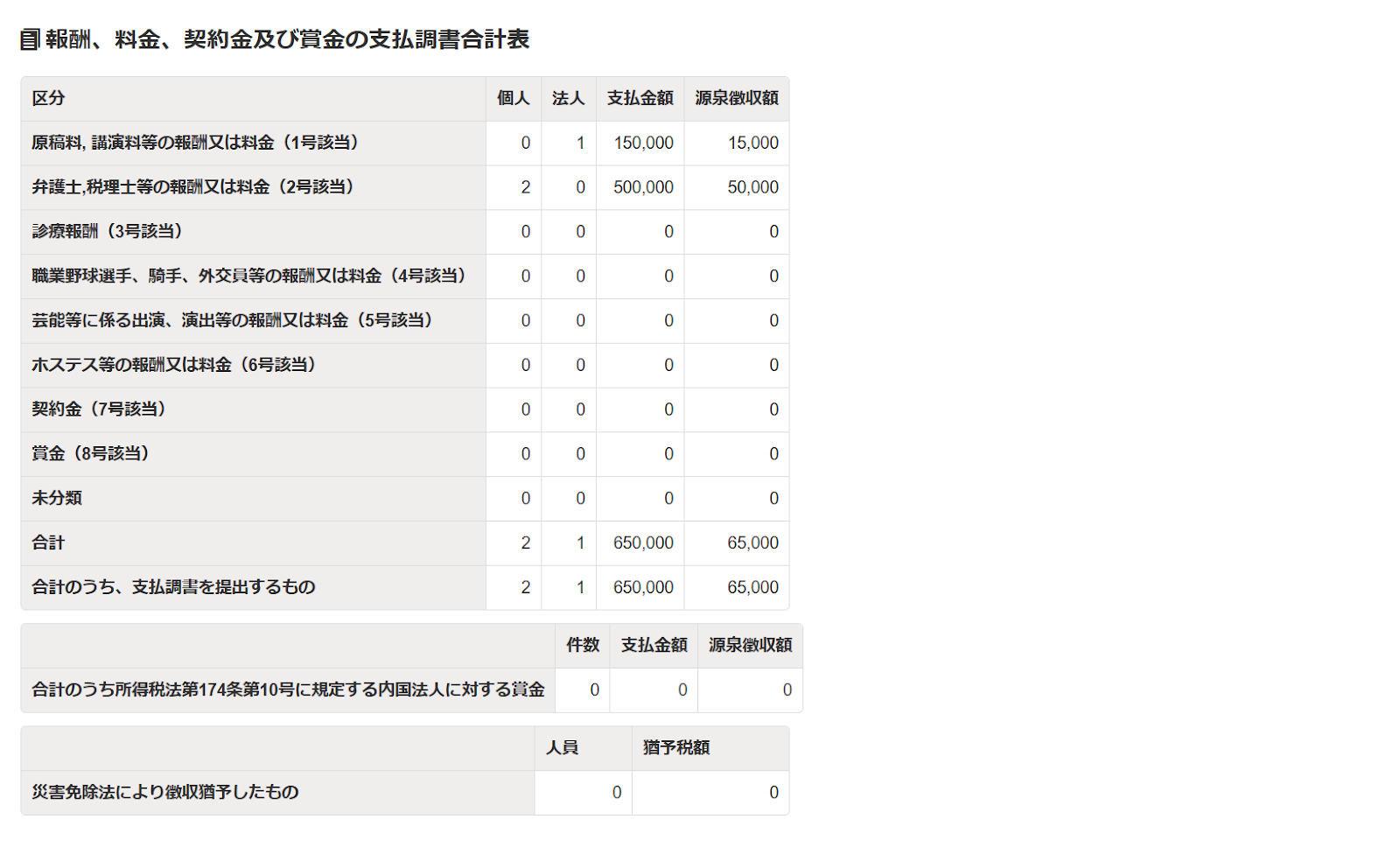This screenshot has height=854, width=1400.
Task: Click the 件数 column header
Action: click(x=583, y=646)
